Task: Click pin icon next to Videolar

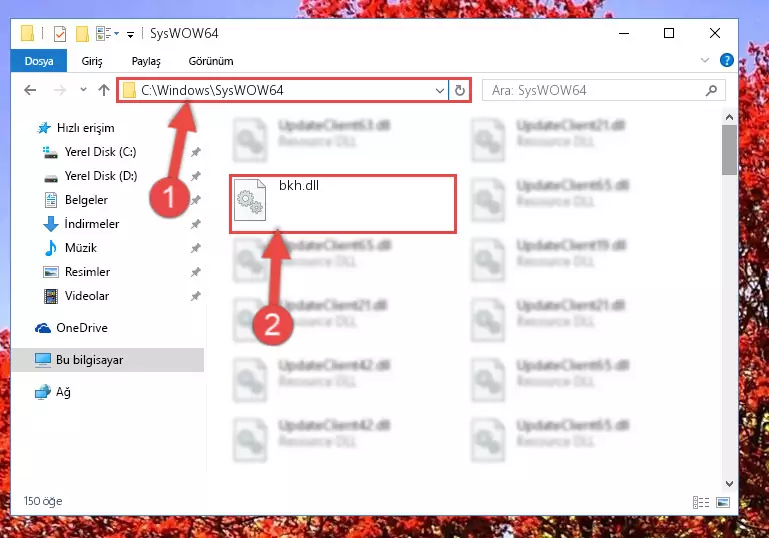Action: 196,296
